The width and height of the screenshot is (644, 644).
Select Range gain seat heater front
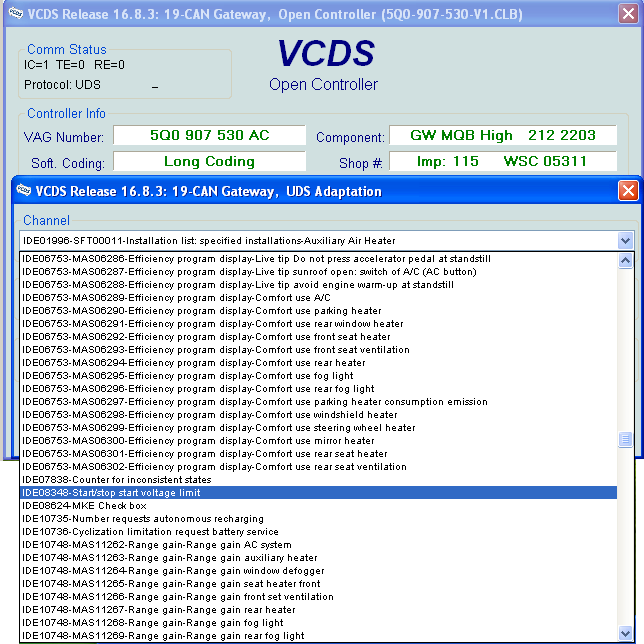(x=318, y=584)
